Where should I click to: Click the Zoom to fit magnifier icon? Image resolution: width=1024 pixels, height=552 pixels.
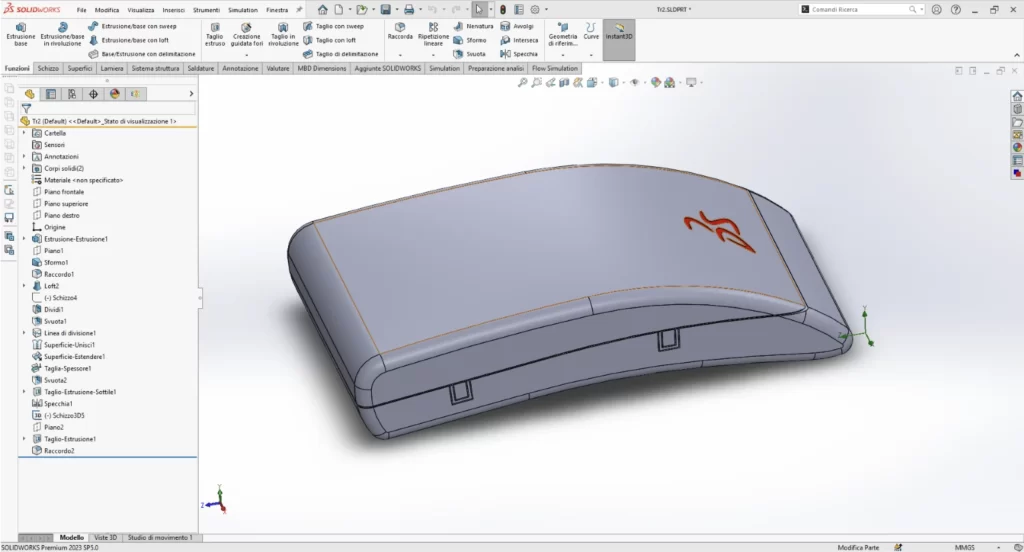pos(522,83)
